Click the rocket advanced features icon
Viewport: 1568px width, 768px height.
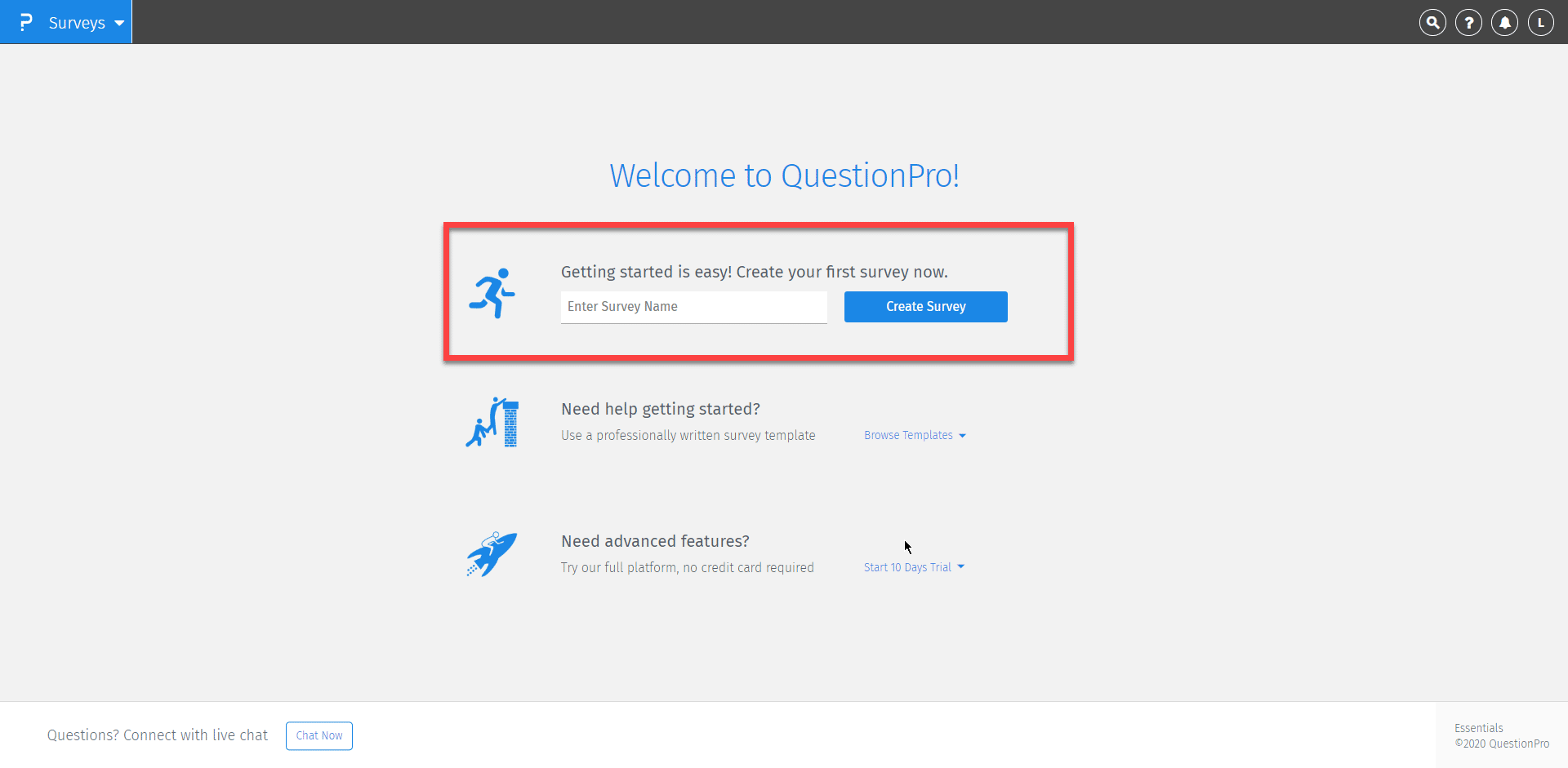point(492,554)
